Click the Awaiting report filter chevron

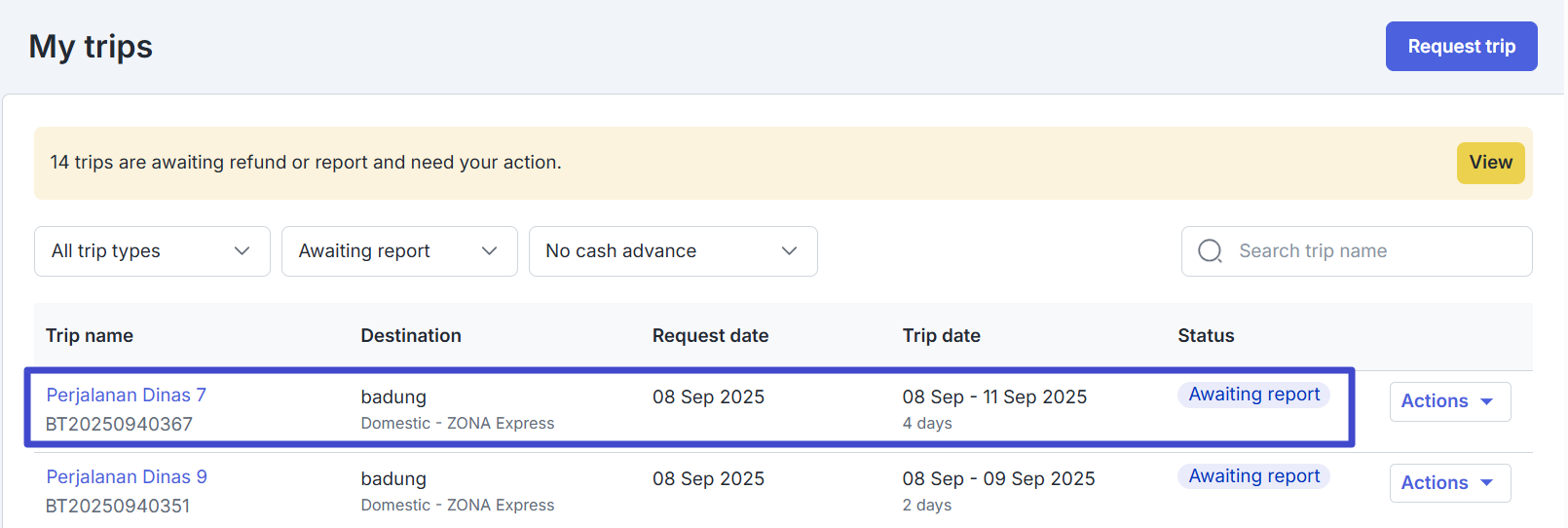(490, 251)
